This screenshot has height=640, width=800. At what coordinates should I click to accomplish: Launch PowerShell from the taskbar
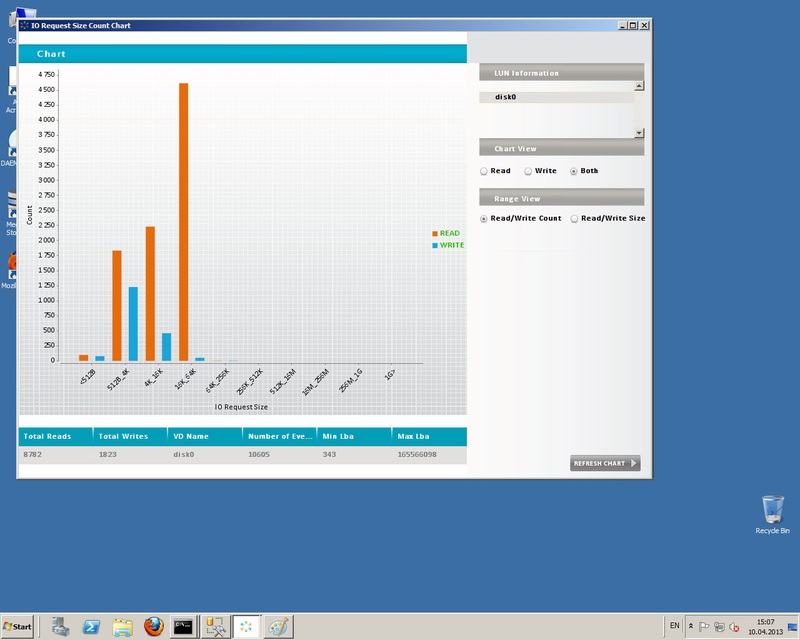click(x=91, y=627)
